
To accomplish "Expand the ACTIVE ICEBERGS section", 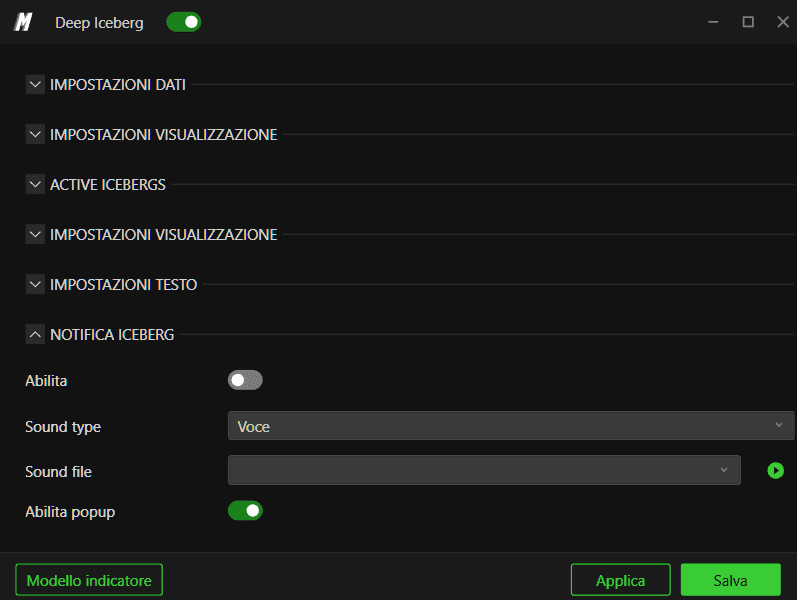I will pyautogui.click(x=35, y=184).
